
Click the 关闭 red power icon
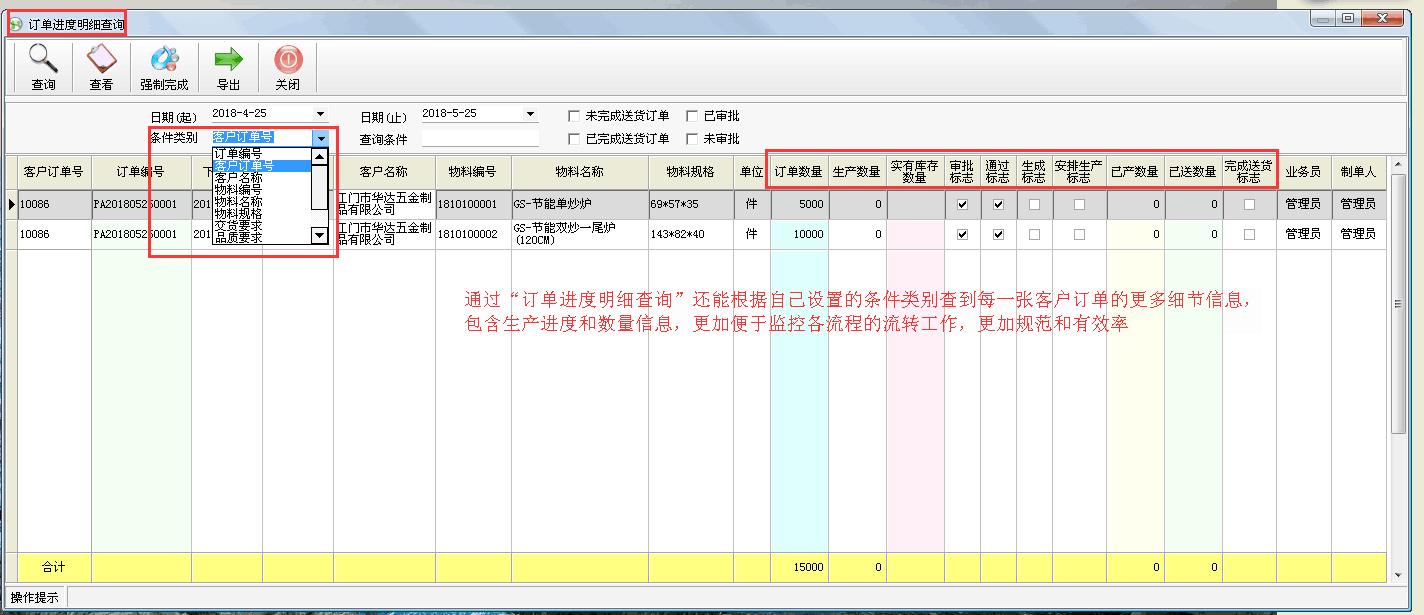tap(288, 59)
